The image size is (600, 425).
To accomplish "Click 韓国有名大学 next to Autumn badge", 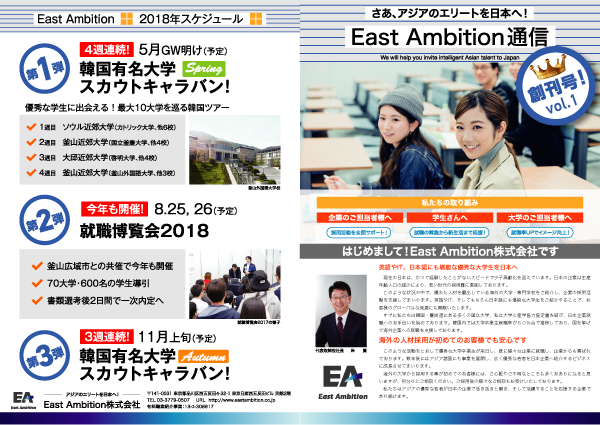I will 127,356.
